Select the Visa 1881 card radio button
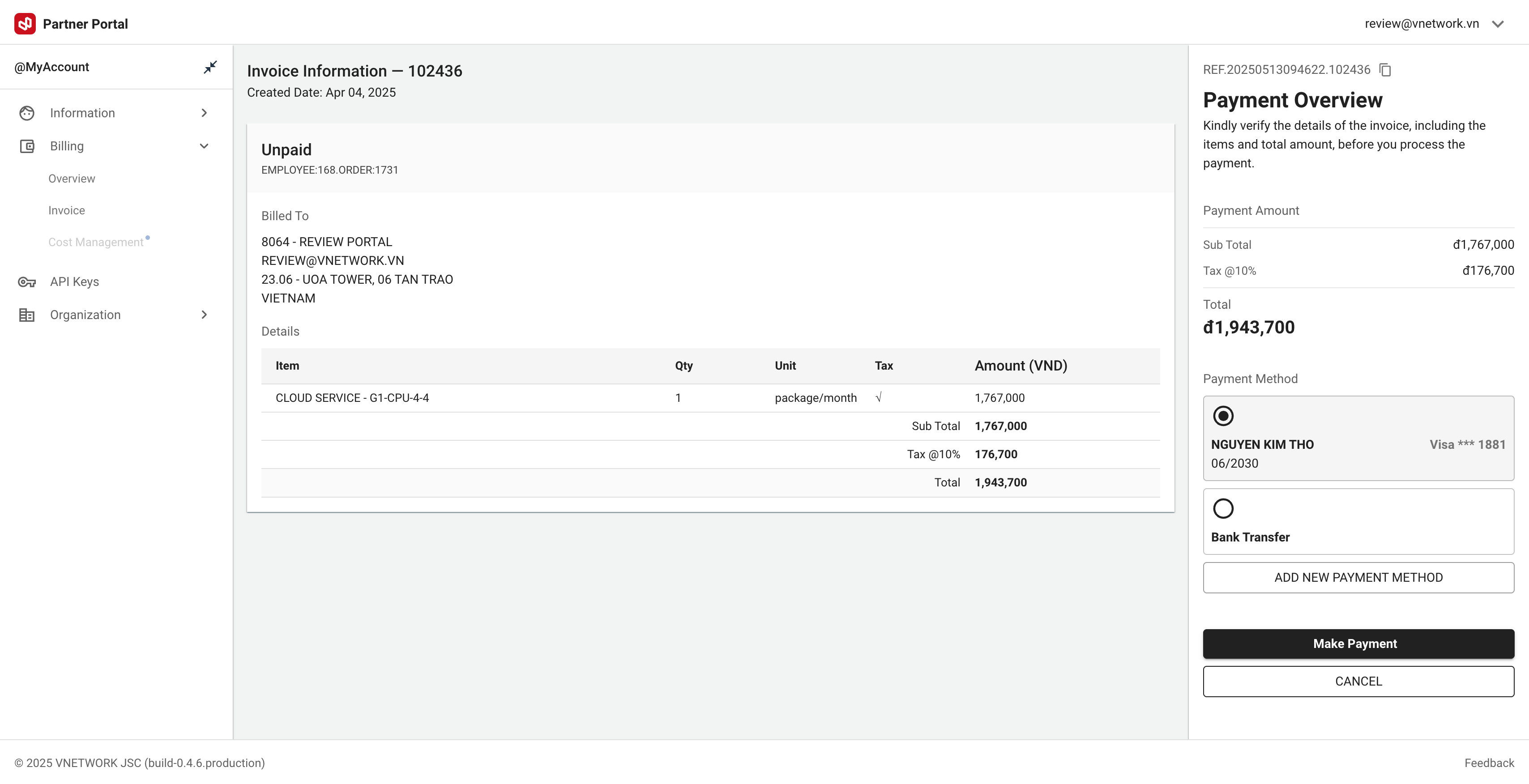1529x784 pixels. coord(1223,415)
